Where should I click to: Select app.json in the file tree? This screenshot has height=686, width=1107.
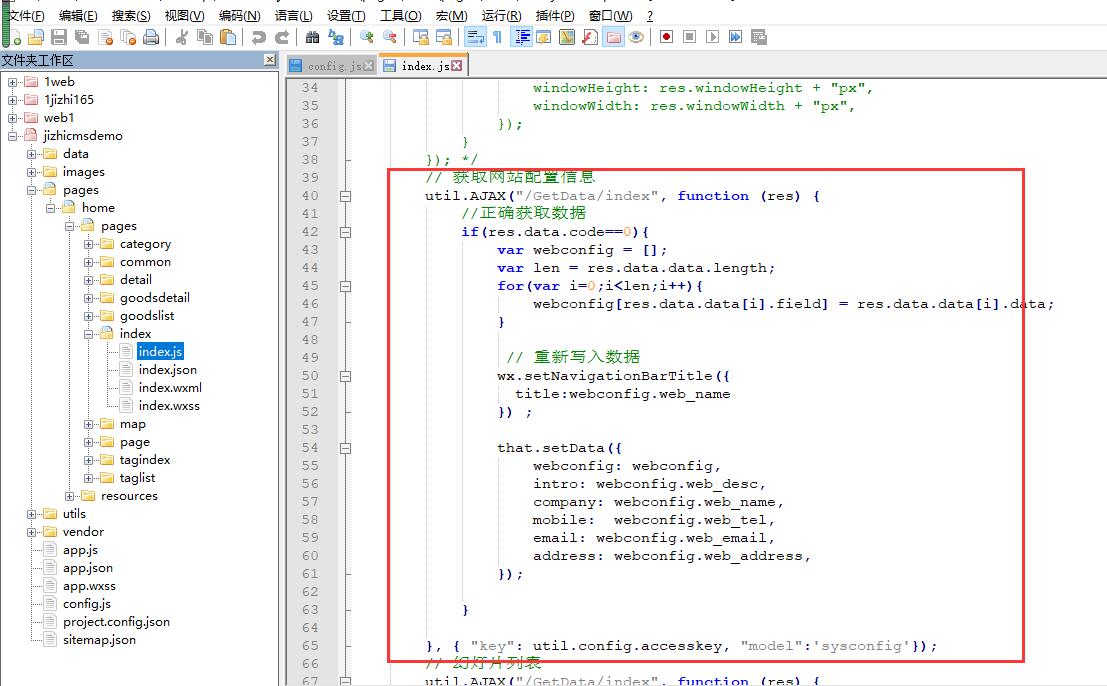click(88, 568)
